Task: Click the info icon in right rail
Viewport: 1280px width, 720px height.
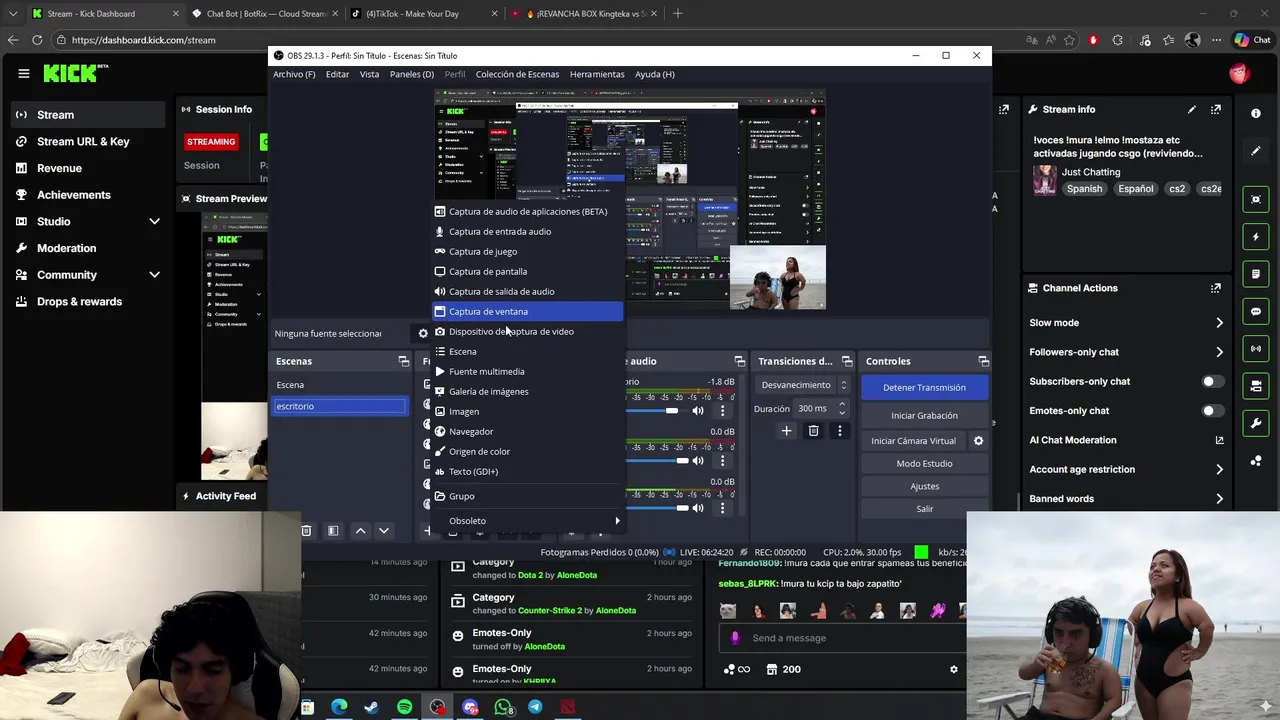Action: tap(1256, 114)
